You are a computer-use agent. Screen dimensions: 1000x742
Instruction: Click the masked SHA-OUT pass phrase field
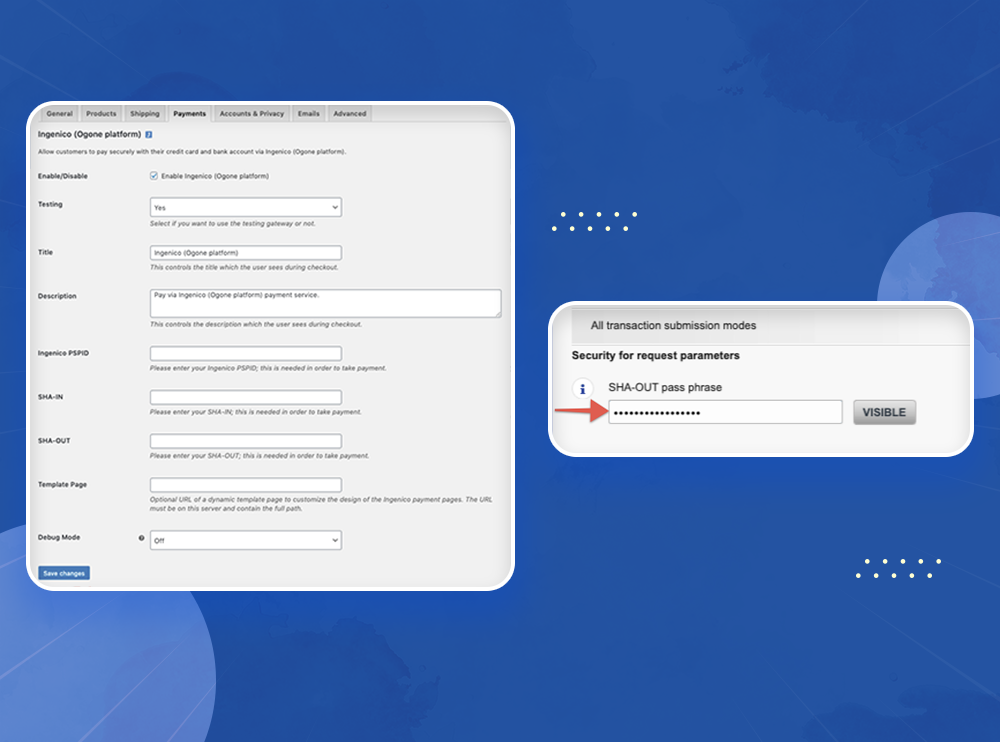coord(725,412)
